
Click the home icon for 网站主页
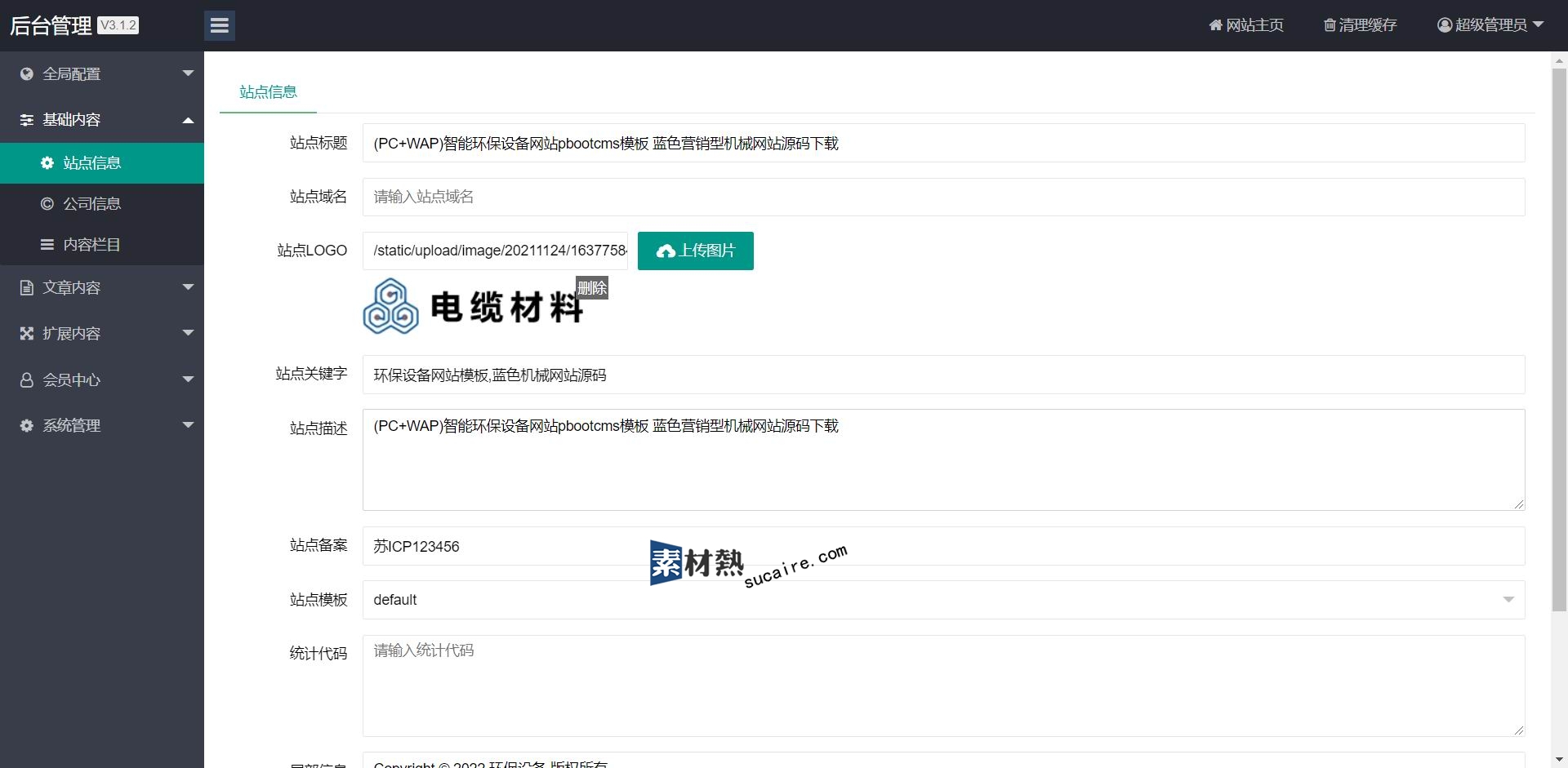coord(1215,25)
